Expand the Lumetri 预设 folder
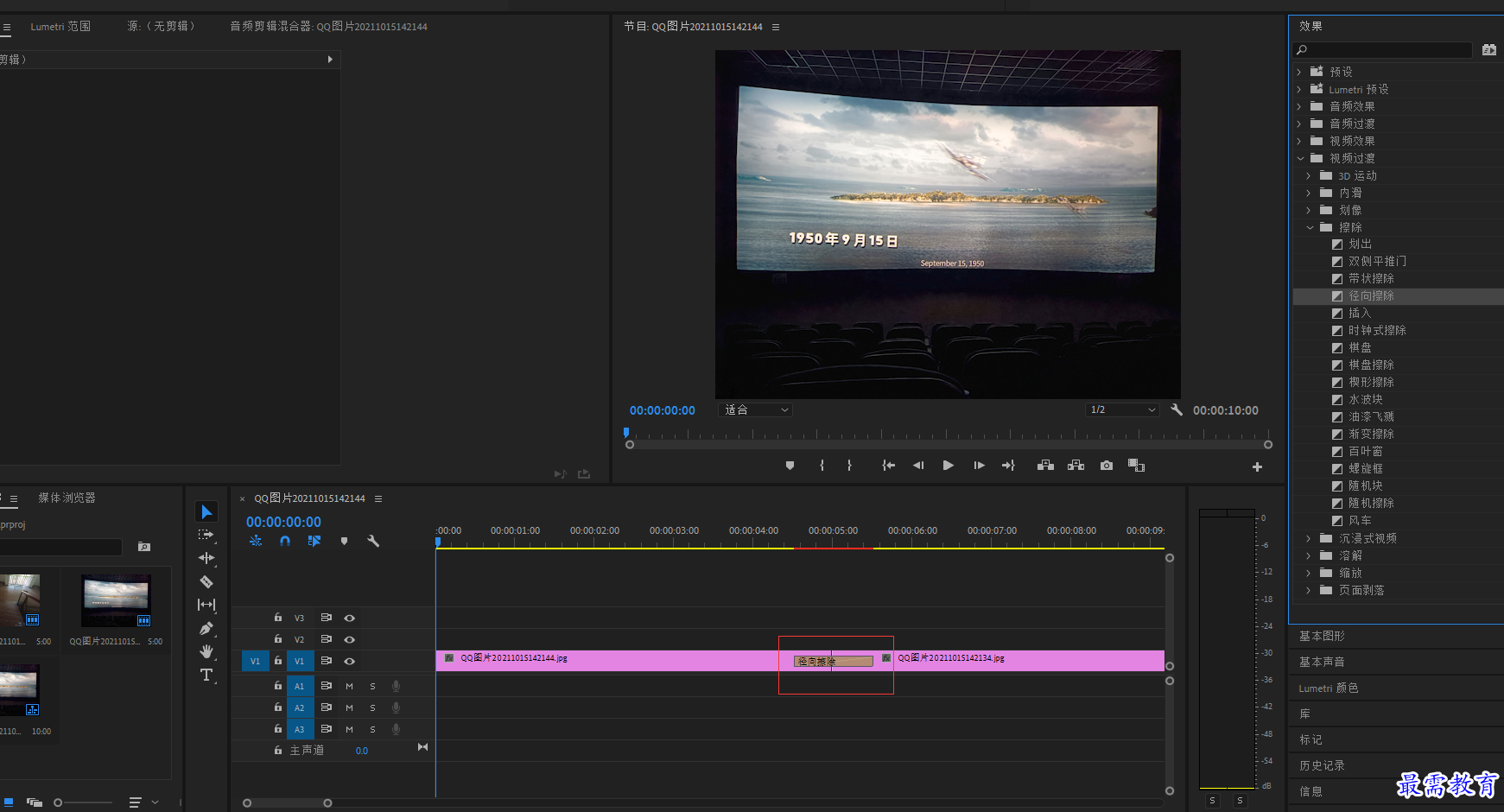 (1298, 89)
